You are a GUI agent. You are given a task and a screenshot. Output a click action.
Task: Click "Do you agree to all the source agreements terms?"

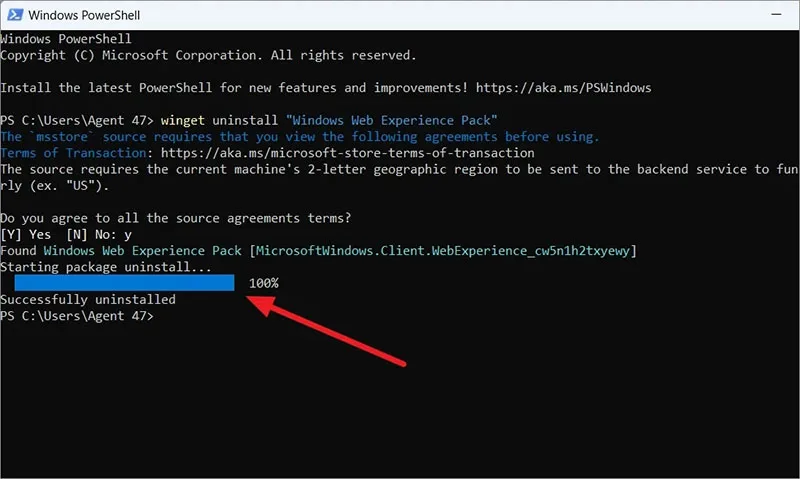176,218
